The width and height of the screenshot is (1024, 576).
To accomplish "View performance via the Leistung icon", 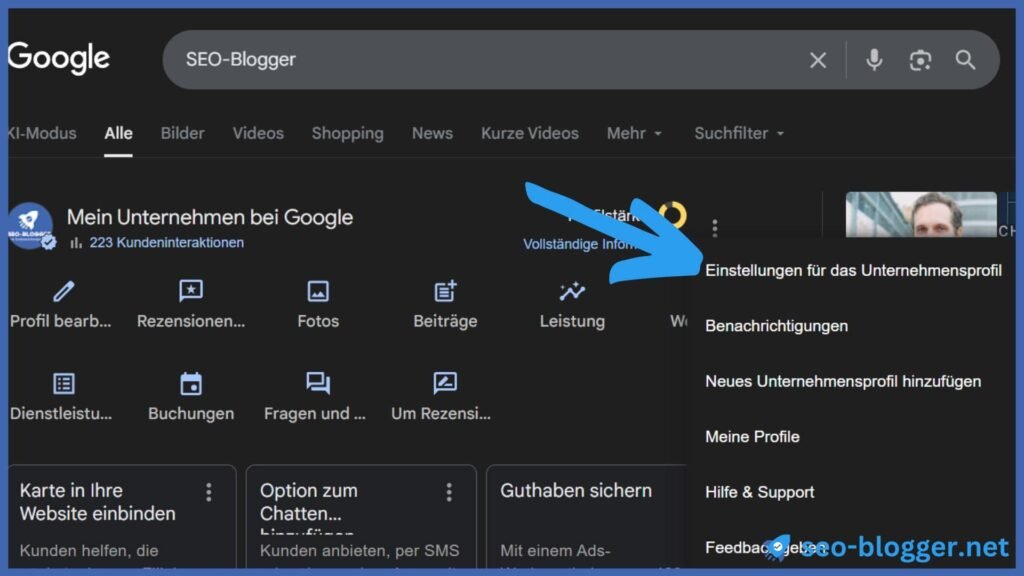I will click(571, 290).
